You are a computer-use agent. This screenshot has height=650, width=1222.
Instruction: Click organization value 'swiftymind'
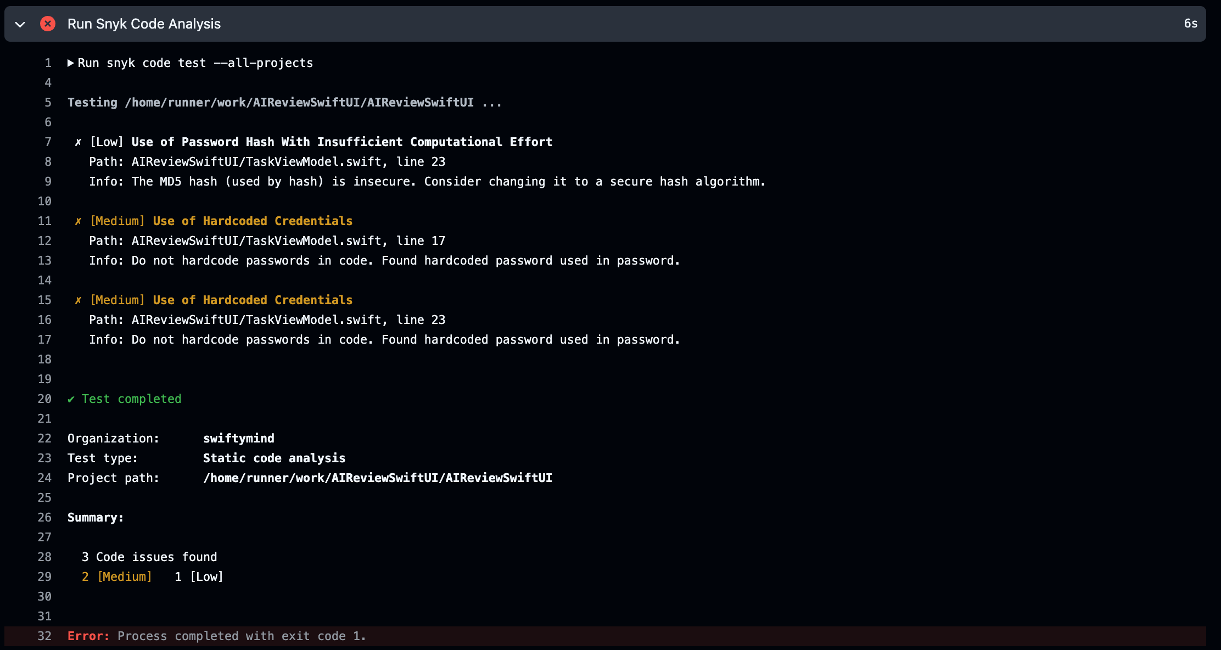pos(239,438)
